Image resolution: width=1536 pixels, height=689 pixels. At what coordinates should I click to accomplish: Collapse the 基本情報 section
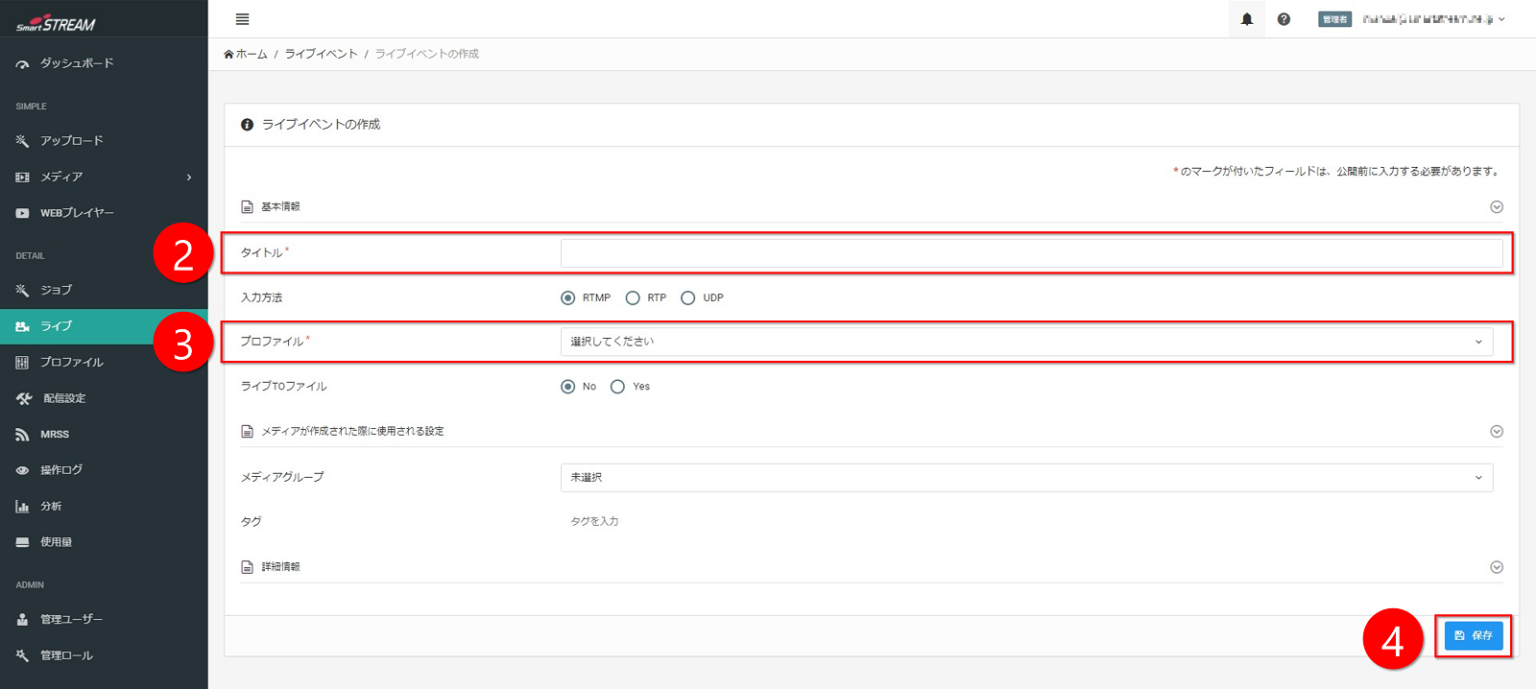pos(1496,207)
